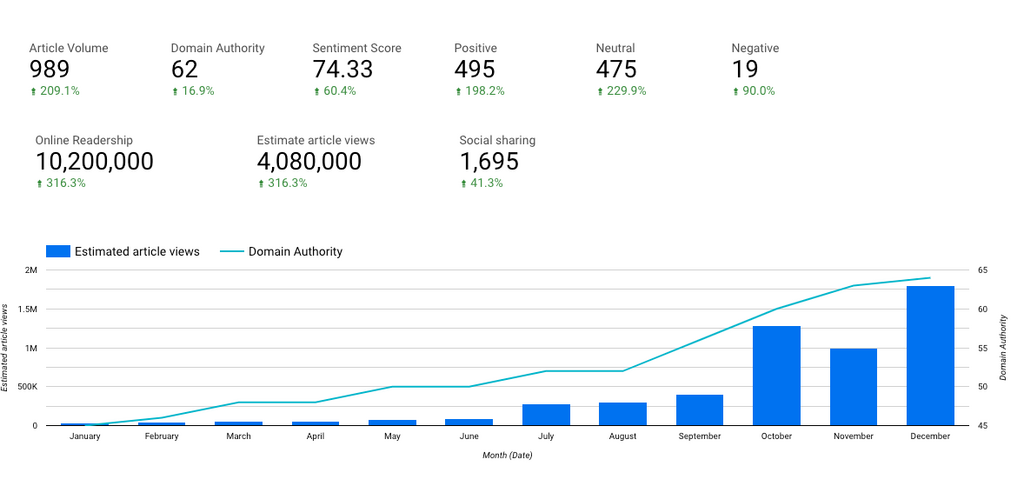Click the up arrow next to 16.9%
Image resolution: width=1024 pixels, height=486 pixels.
[x=175, y=91]
